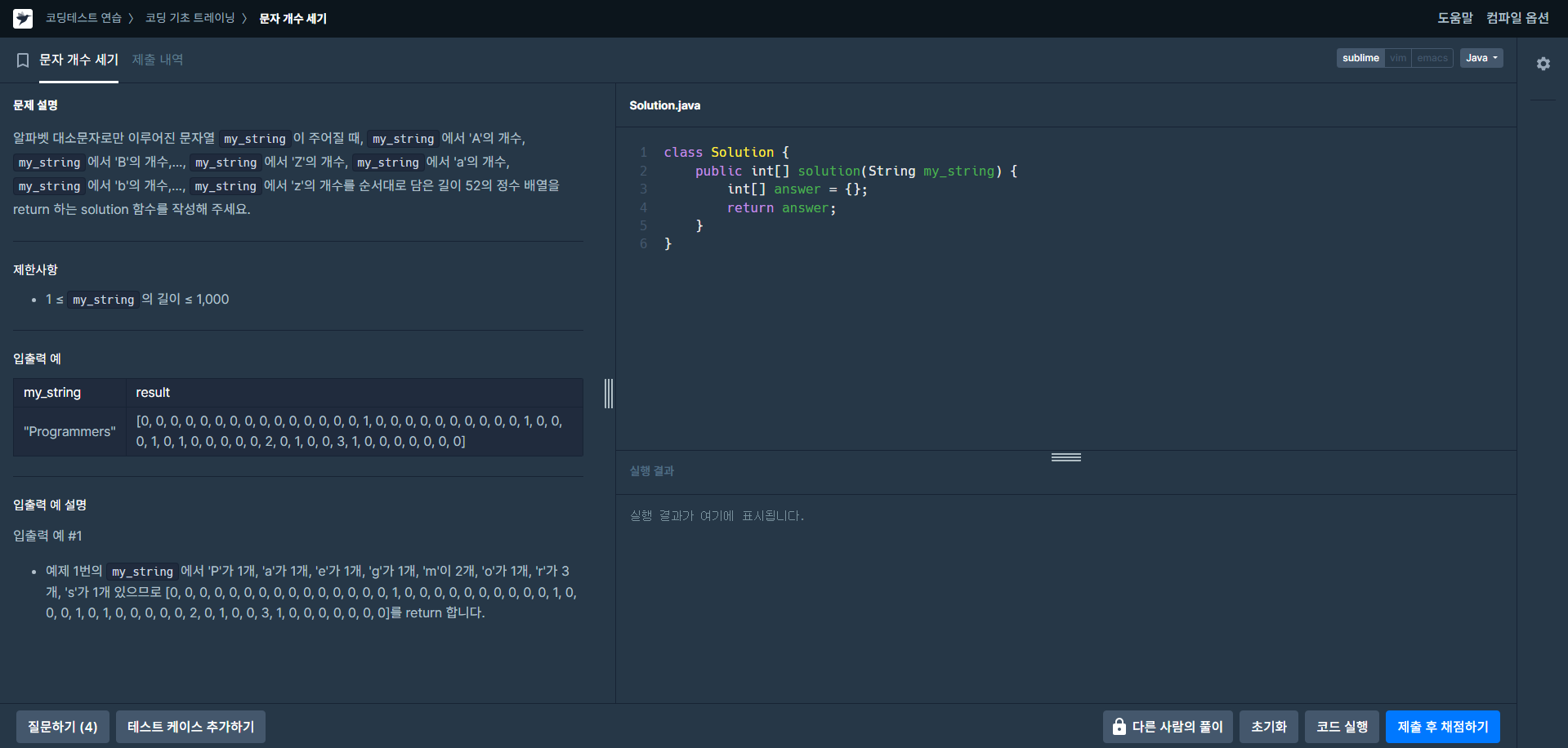Screen dimensions: 1568x748
Task: Click the horizontal editor-result splitter handle
Action: (x=1066, y=457)
